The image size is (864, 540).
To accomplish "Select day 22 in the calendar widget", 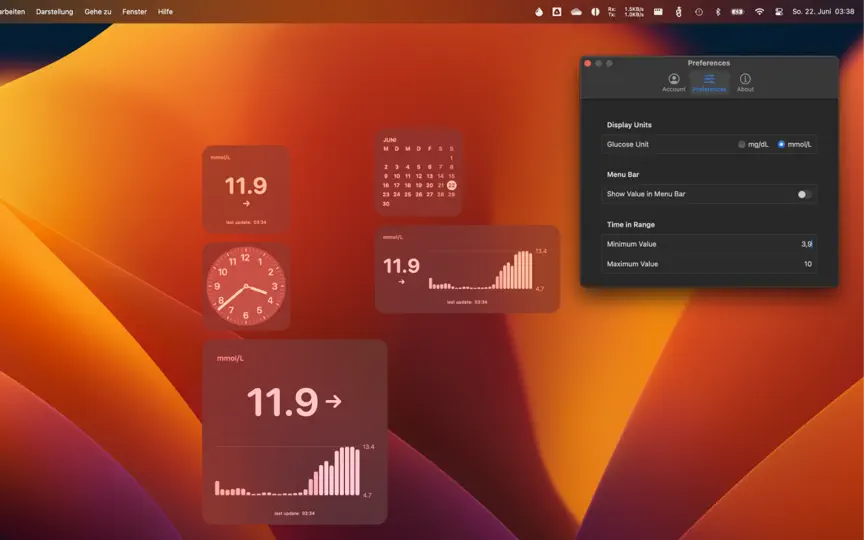I will pos(451,185).
